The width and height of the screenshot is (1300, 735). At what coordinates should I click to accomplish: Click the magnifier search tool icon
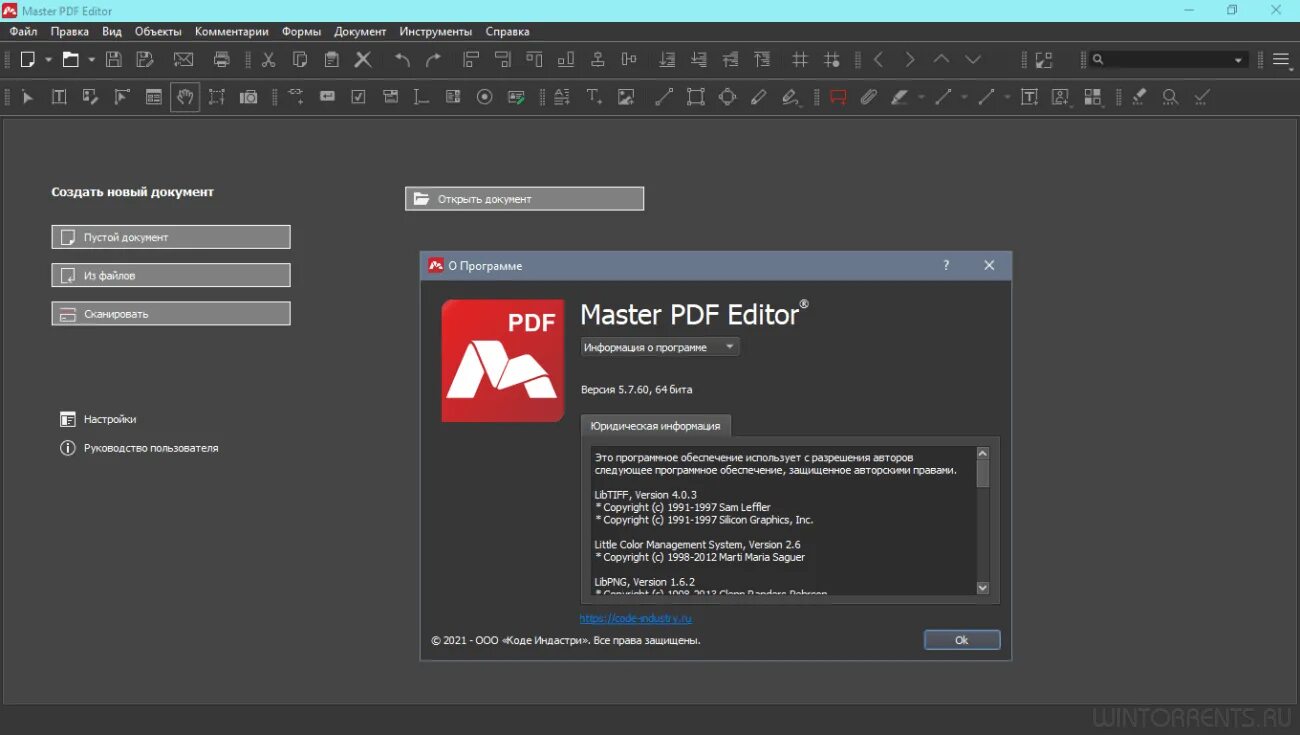1170,97
